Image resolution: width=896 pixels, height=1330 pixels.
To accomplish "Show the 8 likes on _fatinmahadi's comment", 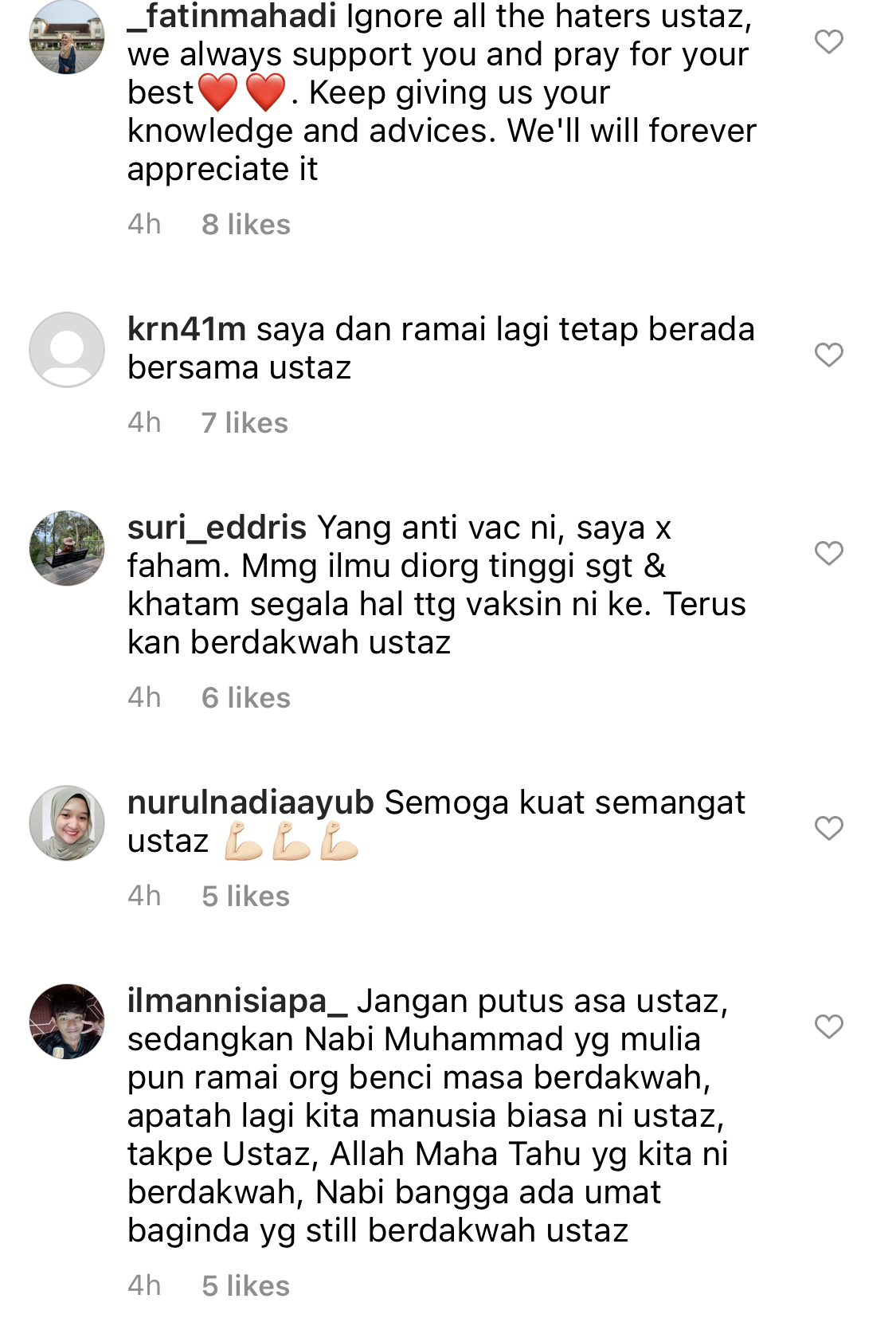I will coord(246,225).
